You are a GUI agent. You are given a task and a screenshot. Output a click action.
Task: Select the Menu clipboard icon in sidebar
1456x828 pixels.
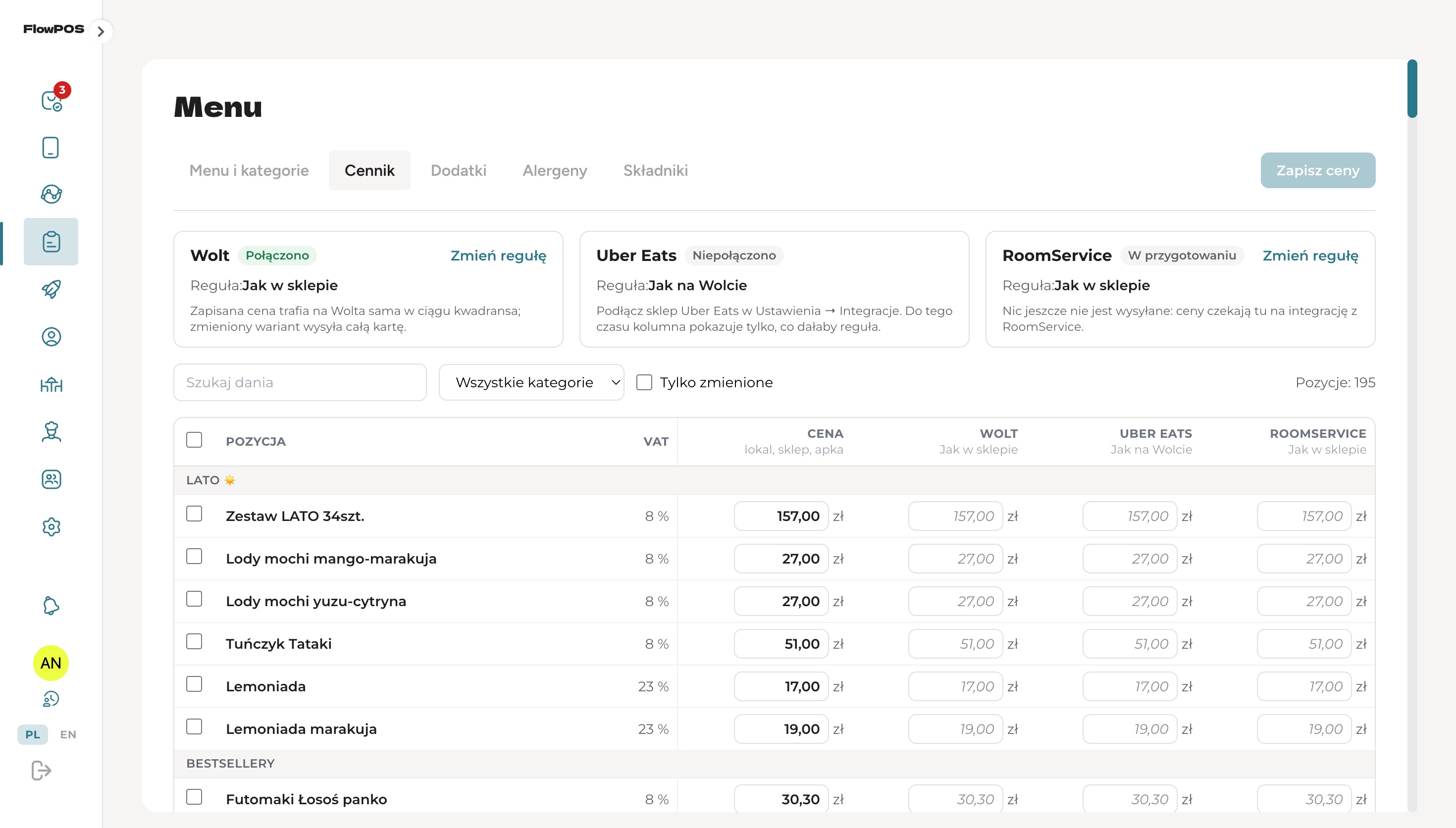(x=51, y=242)
